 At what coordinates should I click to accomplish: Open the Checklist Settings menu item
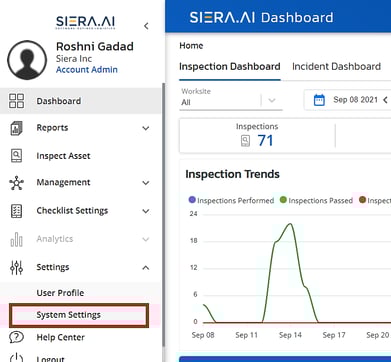[72, 211]
